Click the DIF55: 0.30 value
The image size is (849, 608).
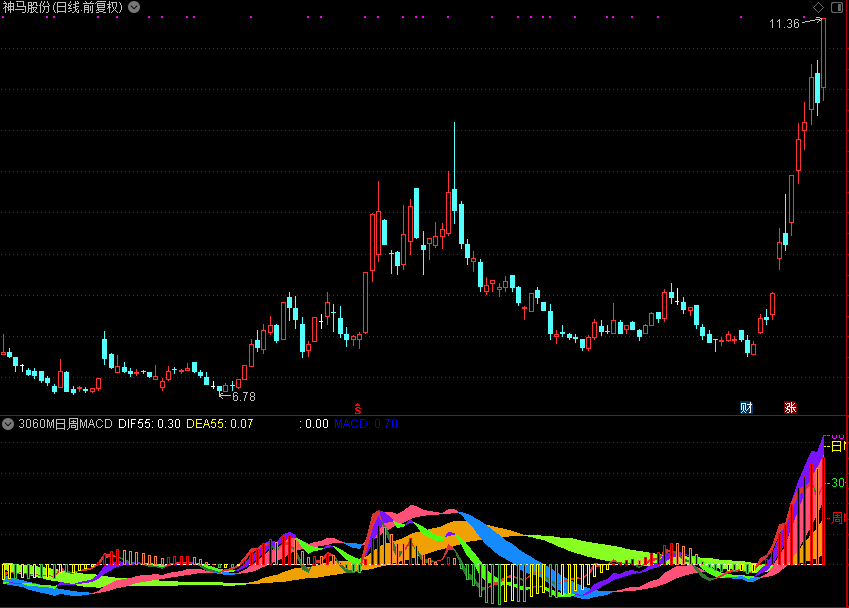[x=149, y=424]
